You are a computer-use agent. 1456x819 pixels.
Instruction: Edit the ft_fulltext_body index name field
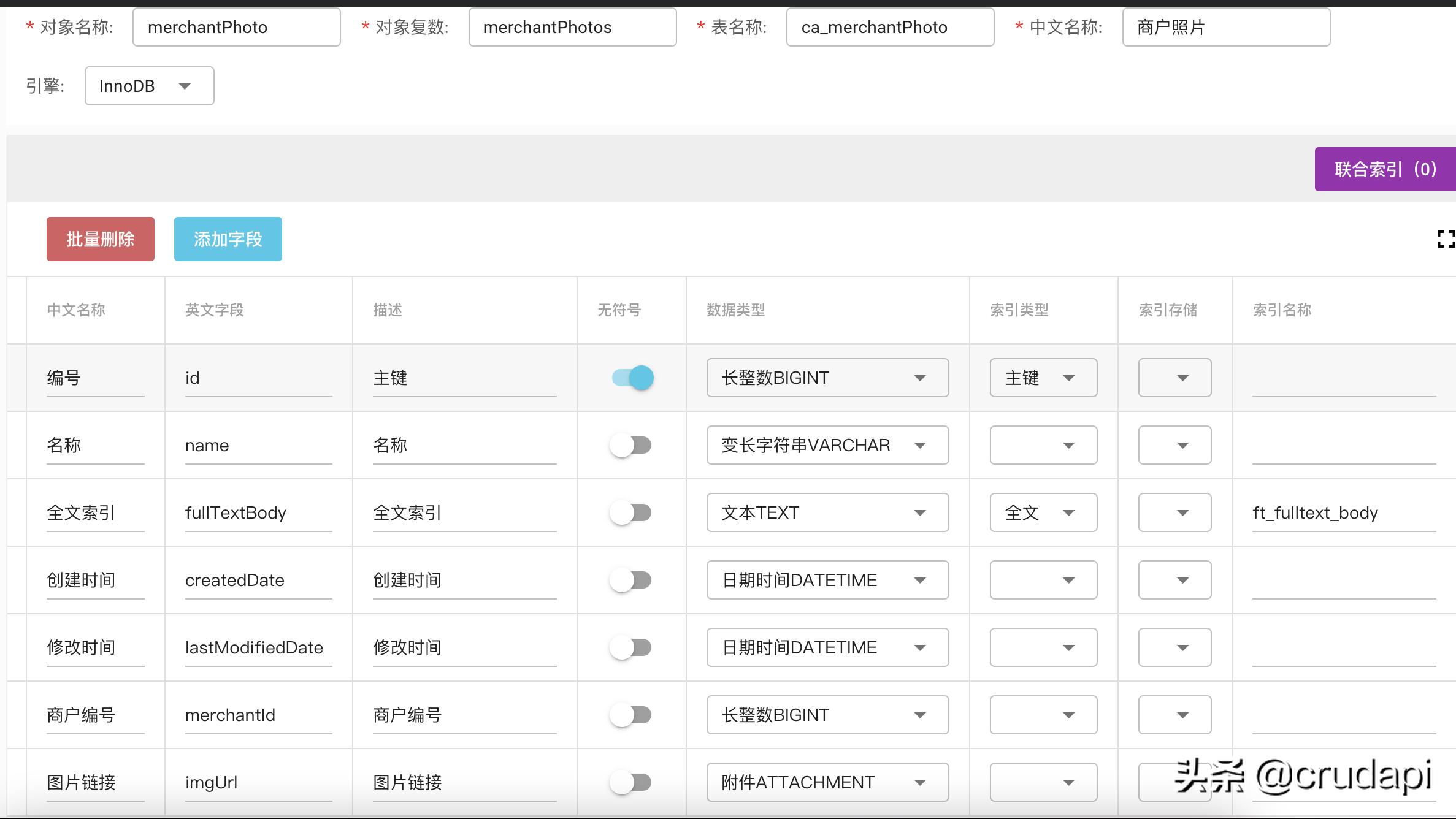1343,512
